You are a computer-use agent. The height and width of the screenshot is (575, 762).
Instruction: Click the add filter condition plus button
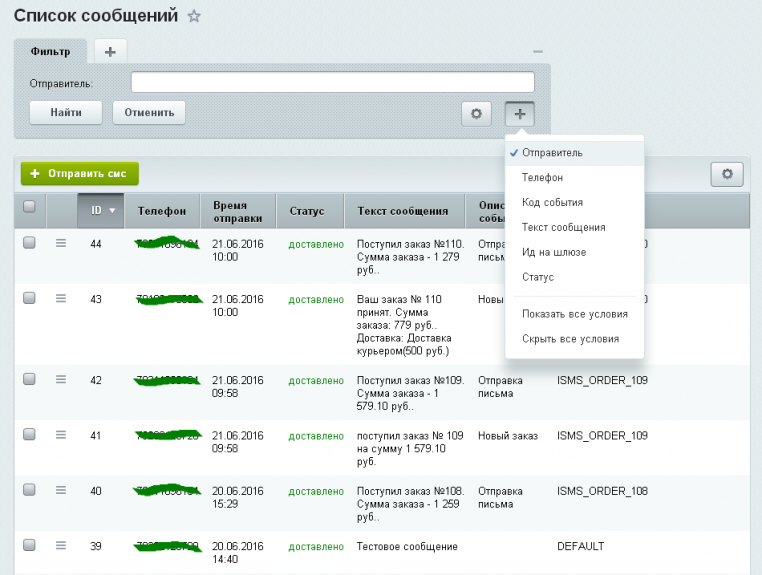(x=520, y=114)
